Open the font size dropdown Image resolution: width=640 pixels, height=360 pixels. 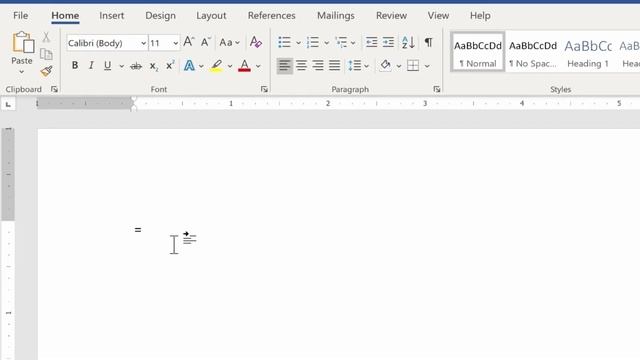click(x=176, y=43)
